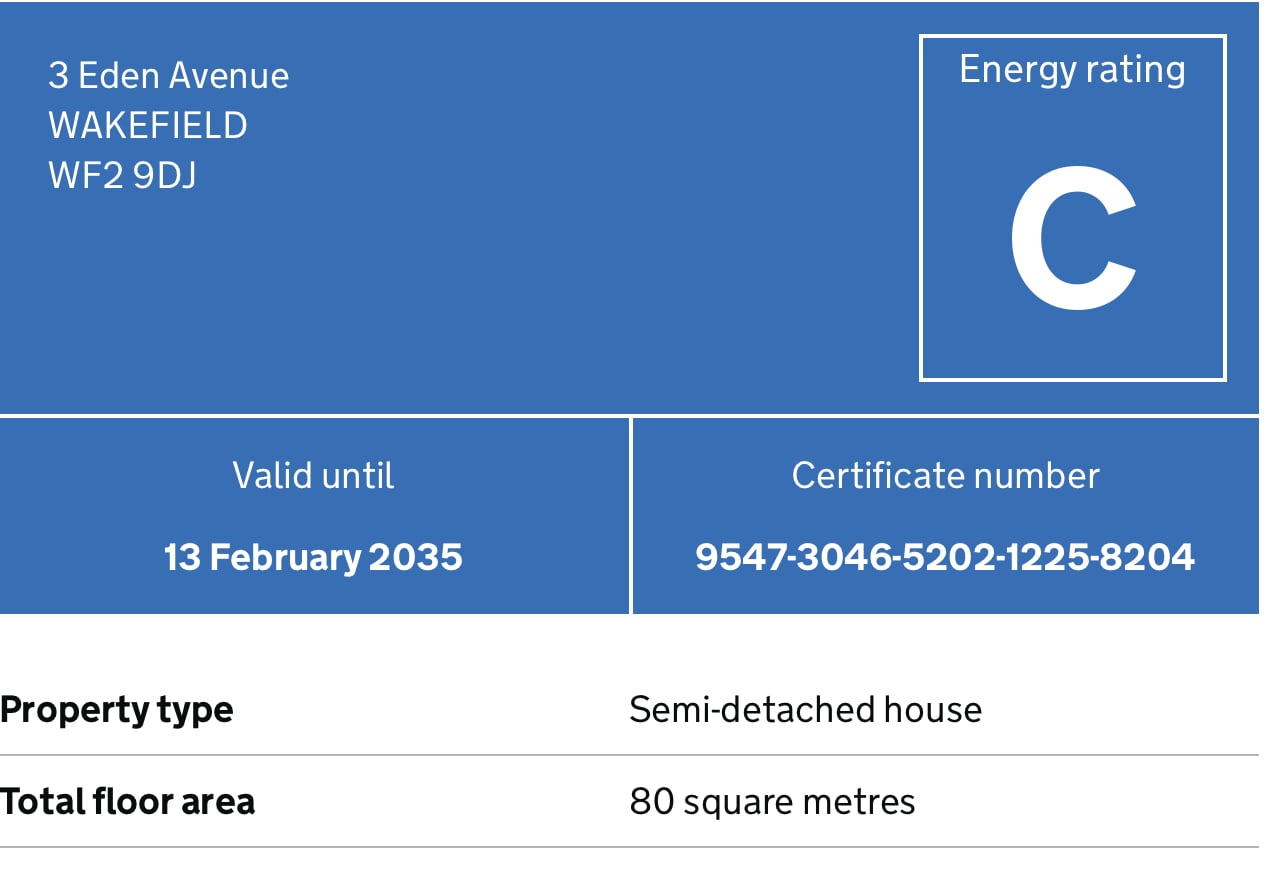Select the "80 square metres" value
1276x884 pixels.
[772, 802]
